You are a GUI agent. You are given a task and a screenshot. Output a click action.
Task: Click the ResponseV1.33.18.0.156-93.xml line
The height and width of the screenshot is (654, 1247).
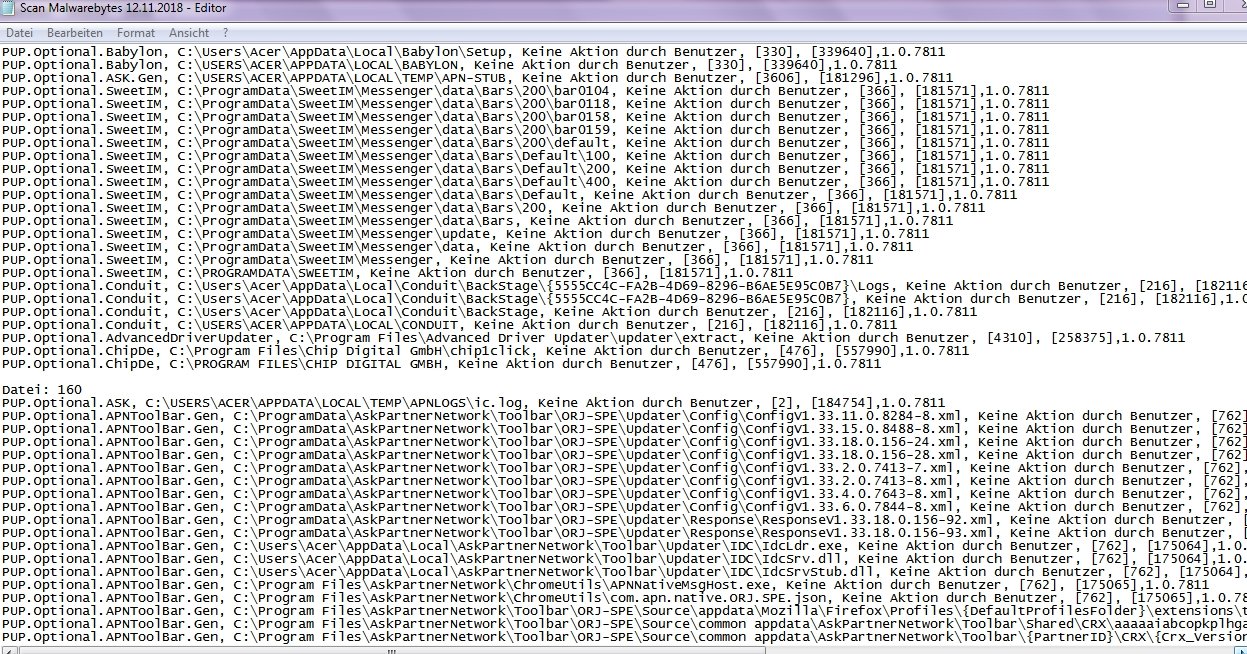pos(624,532)
